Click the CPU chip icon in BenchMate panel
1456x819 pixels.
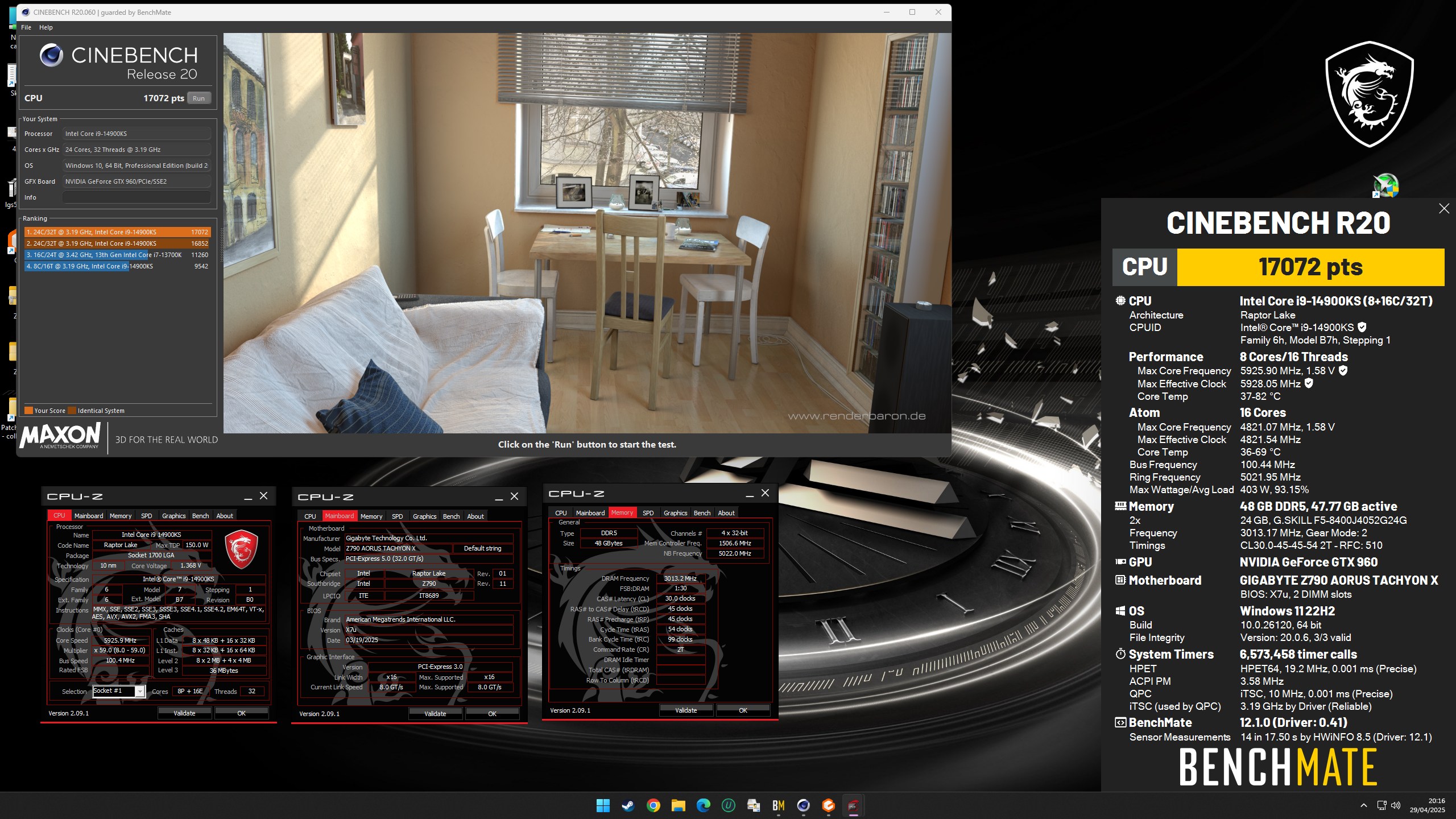pyautogui.click(x=1120, y=301)
